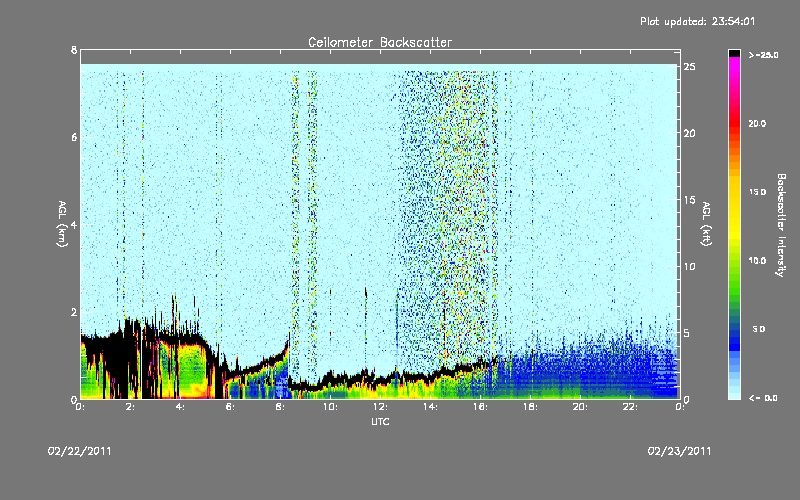
Task: Click the '8' tick on the km axis
Action: [74, 50]
